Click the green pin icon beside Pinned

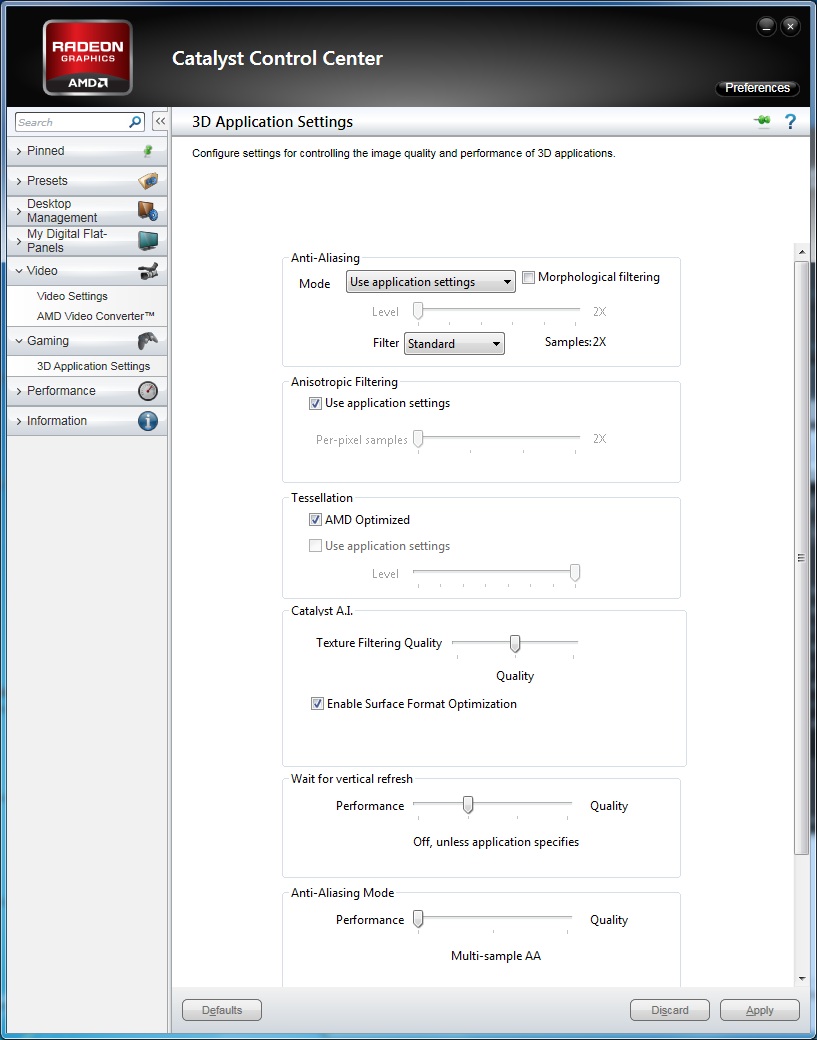click(148, 151)
